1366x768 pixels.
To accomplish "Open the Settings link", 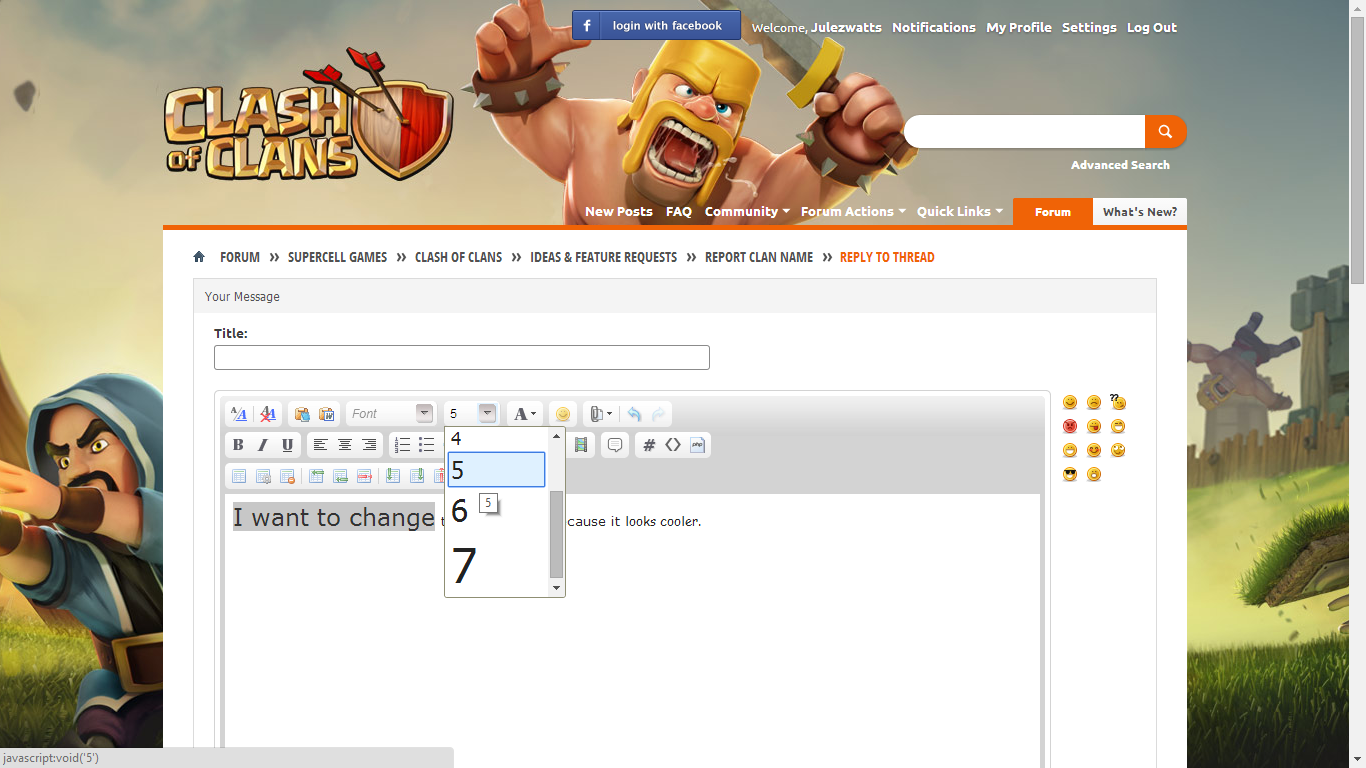I will point(1089,27).
